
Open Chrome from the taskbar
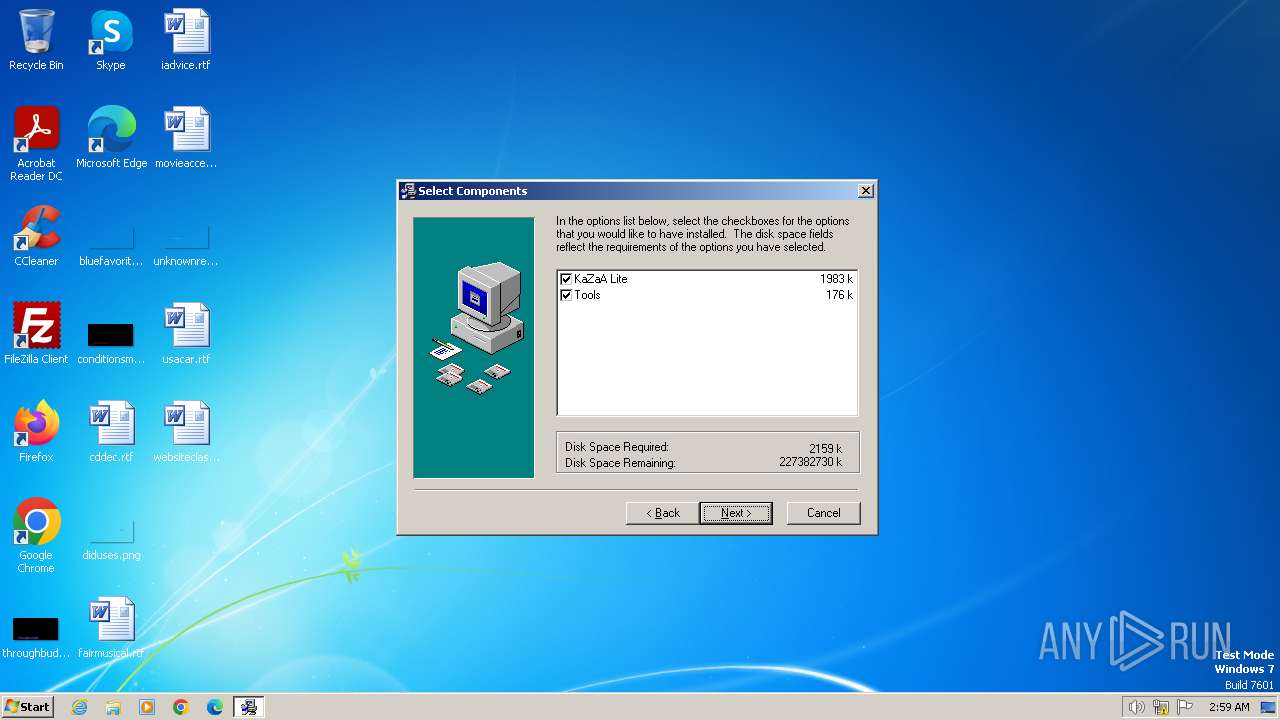tap(181, 707)
